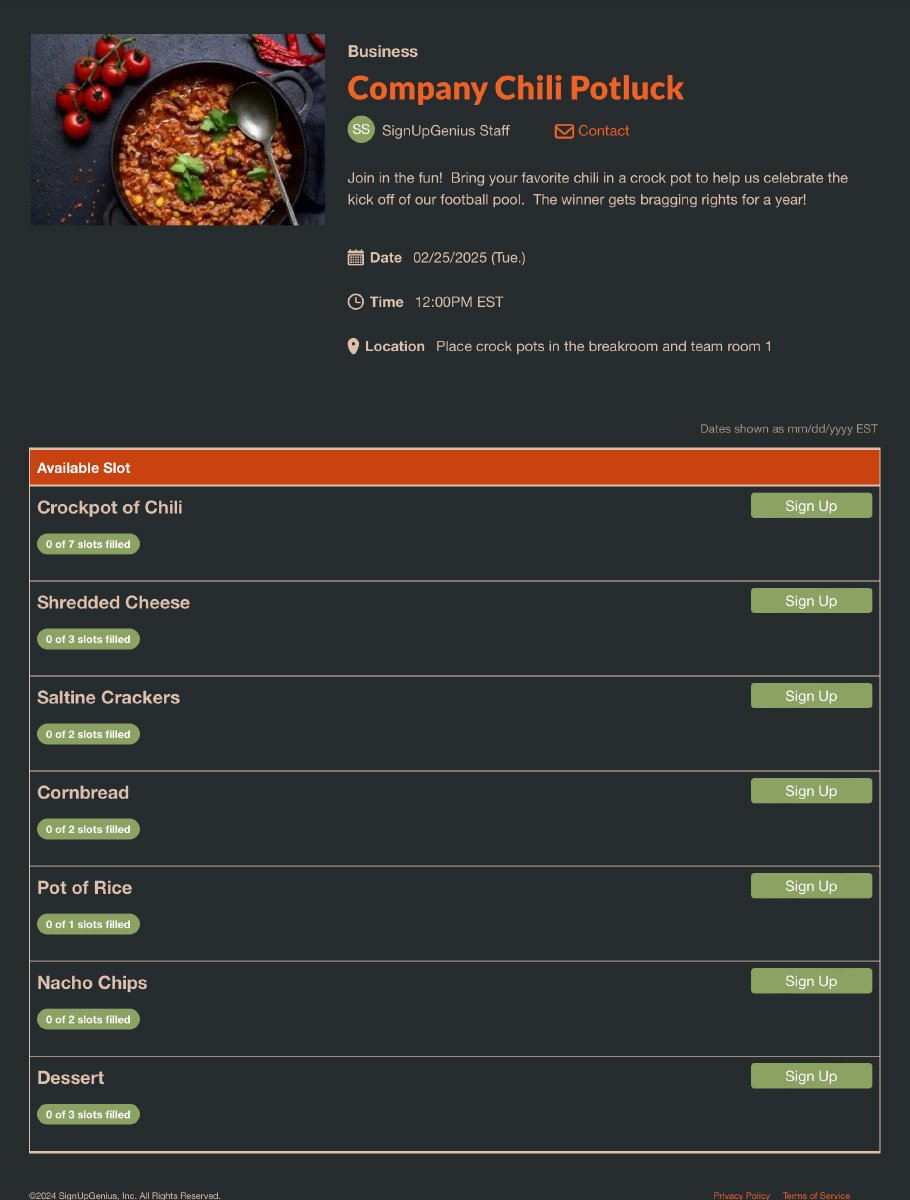910x1200 pixels.
Task: Click the Company Chili Potluck title
Action: click(x=515, y=88)
